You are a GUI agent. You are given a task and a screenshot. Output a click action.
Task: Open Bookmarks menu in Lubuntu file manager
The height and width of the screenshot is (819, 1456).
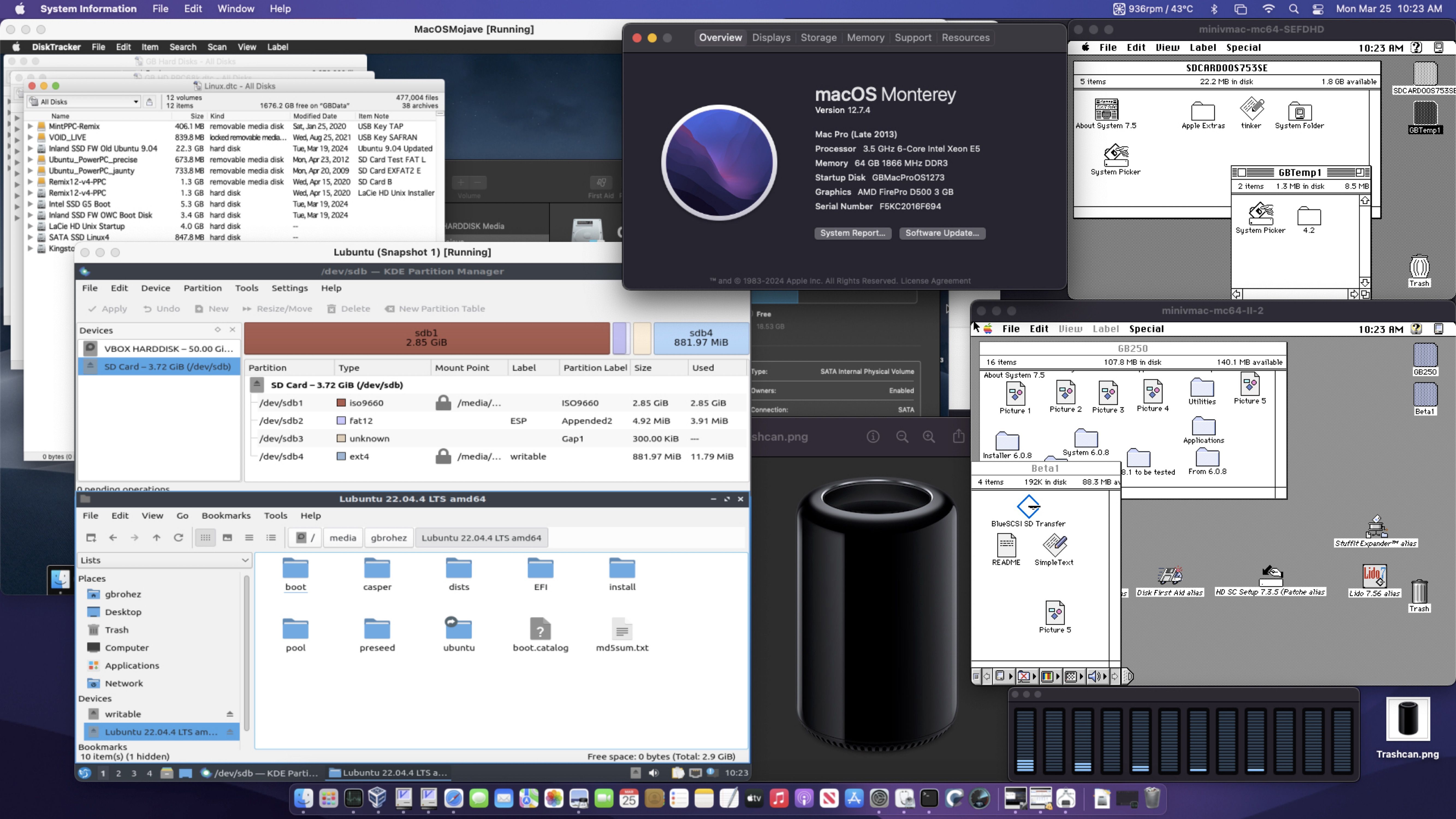(x=226, y=515)
